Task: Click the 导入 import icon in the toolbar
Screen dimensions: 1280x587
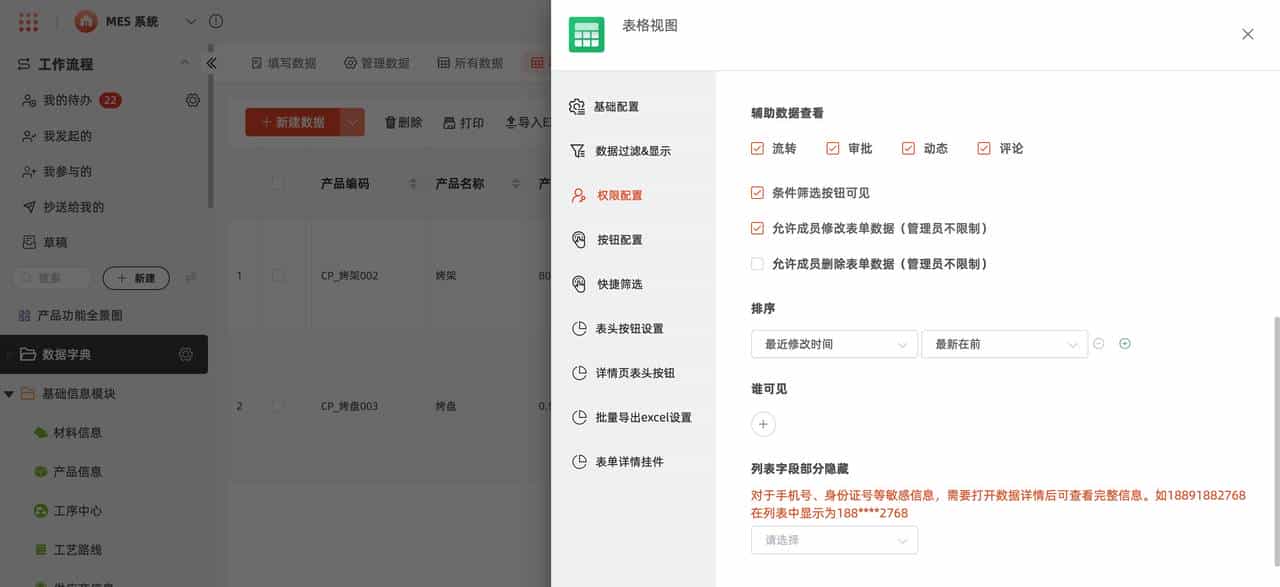Action: pos(511,122)
